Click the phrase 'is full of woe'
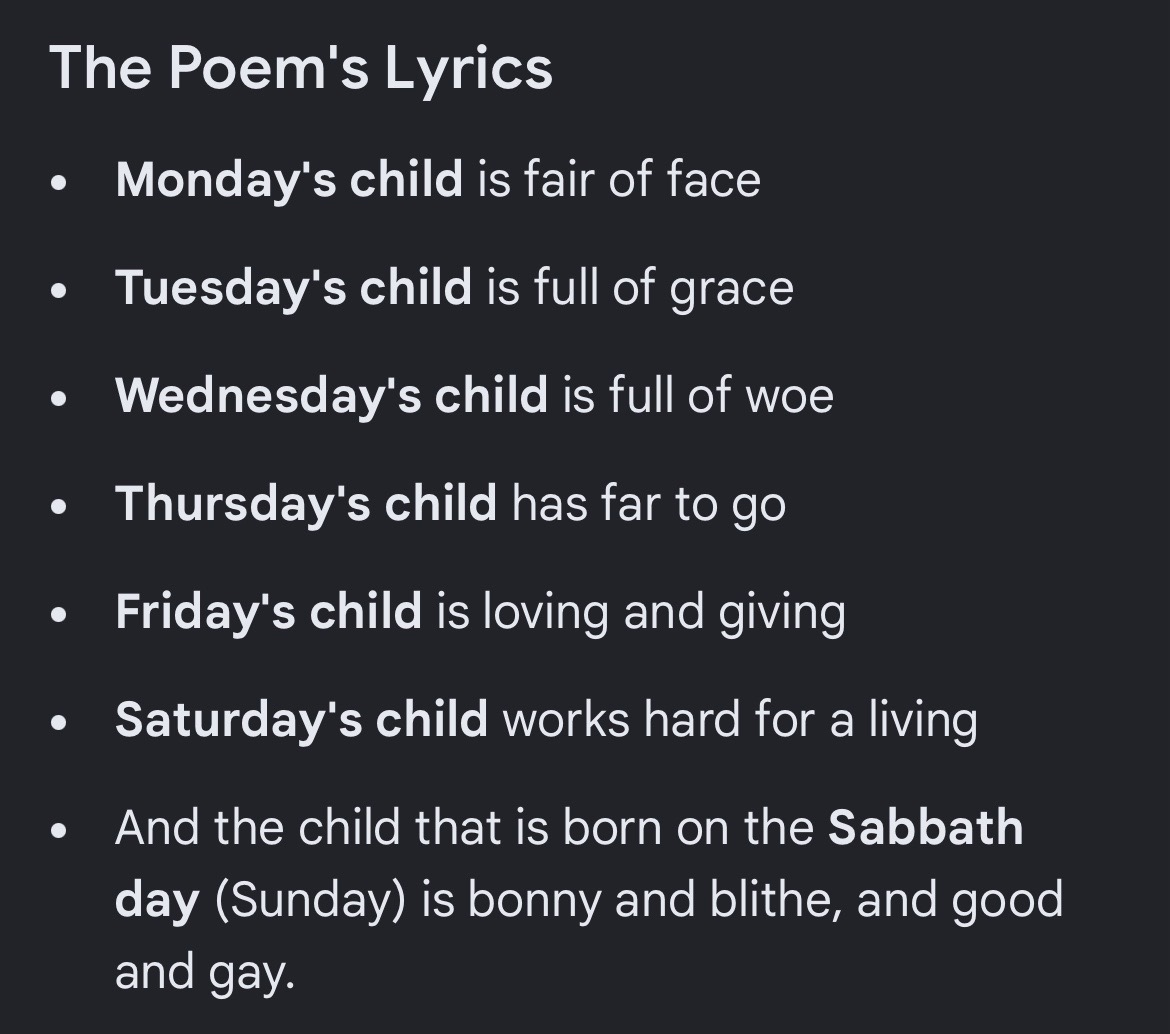 pos(698,395)
